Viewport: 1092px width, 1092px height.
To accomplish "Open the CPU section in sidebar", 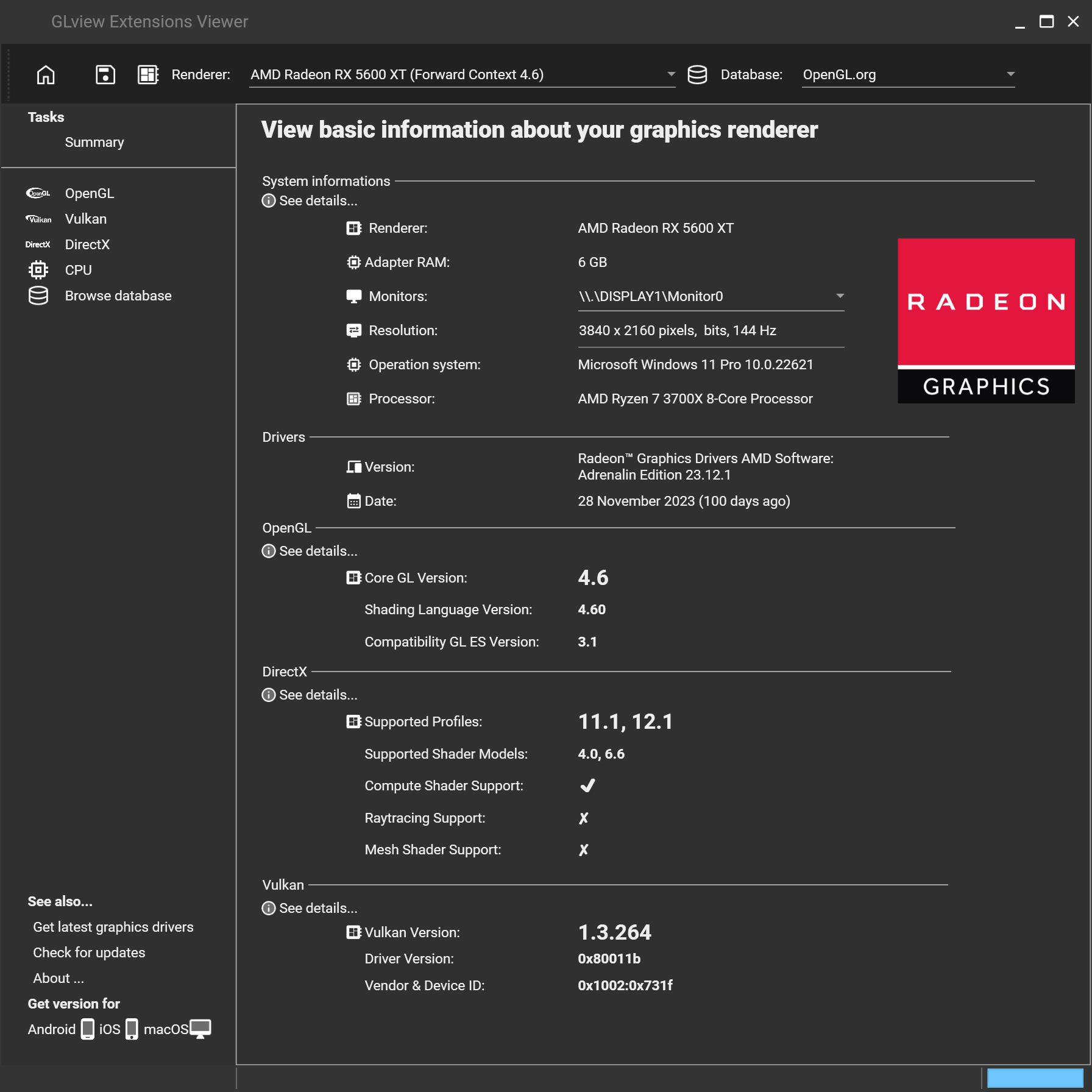I will pos(79,271).
